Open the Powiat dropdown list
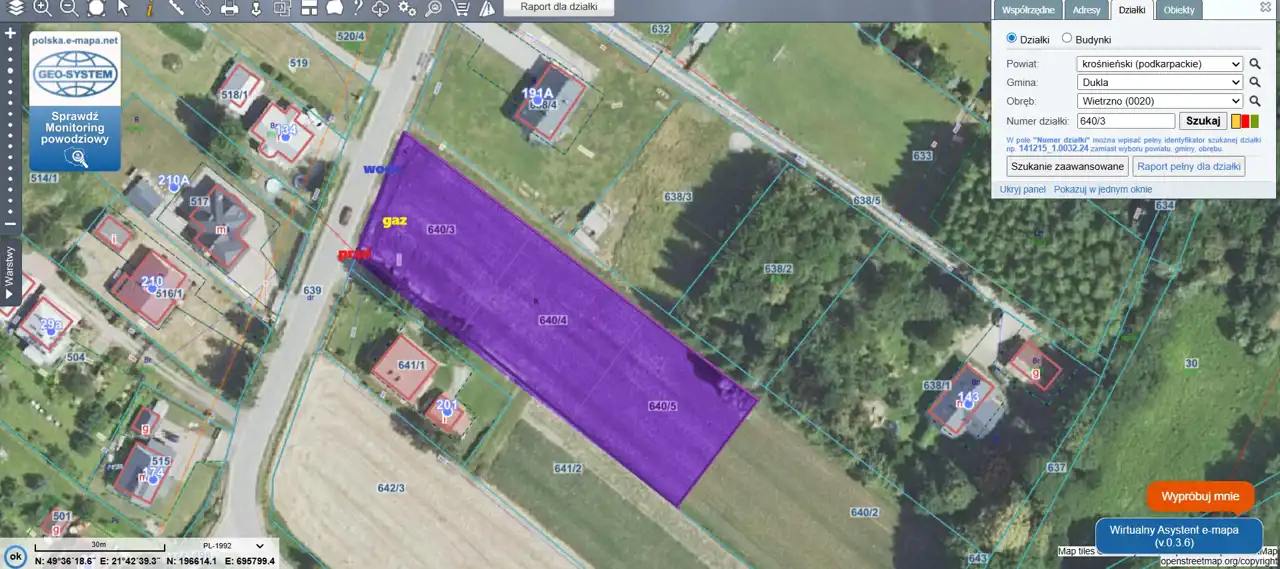 click(x=1159, y=63)
